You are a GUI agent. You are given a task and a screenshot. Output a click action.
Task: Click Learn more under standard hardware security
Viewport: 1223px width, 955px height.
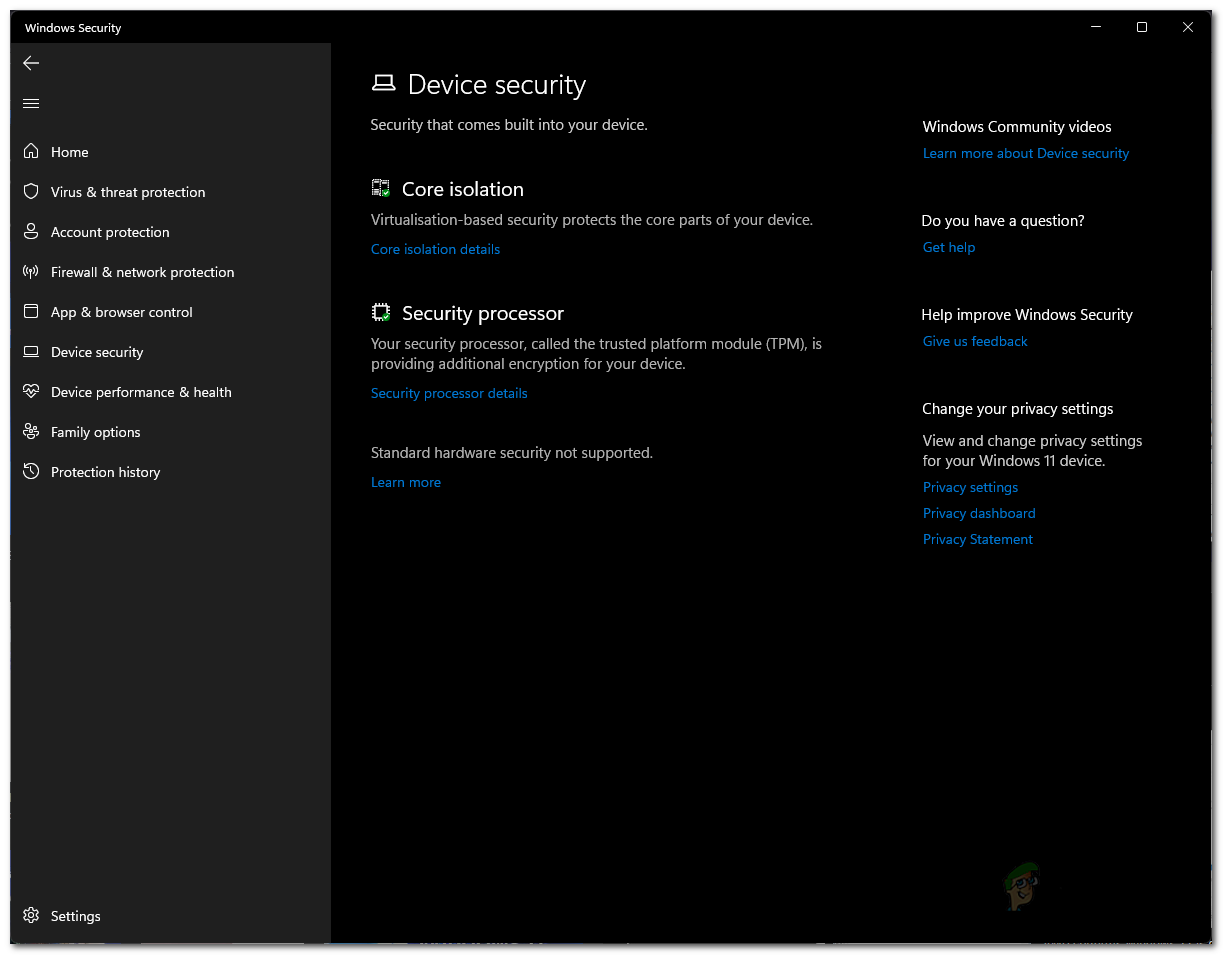pos(405,481)
